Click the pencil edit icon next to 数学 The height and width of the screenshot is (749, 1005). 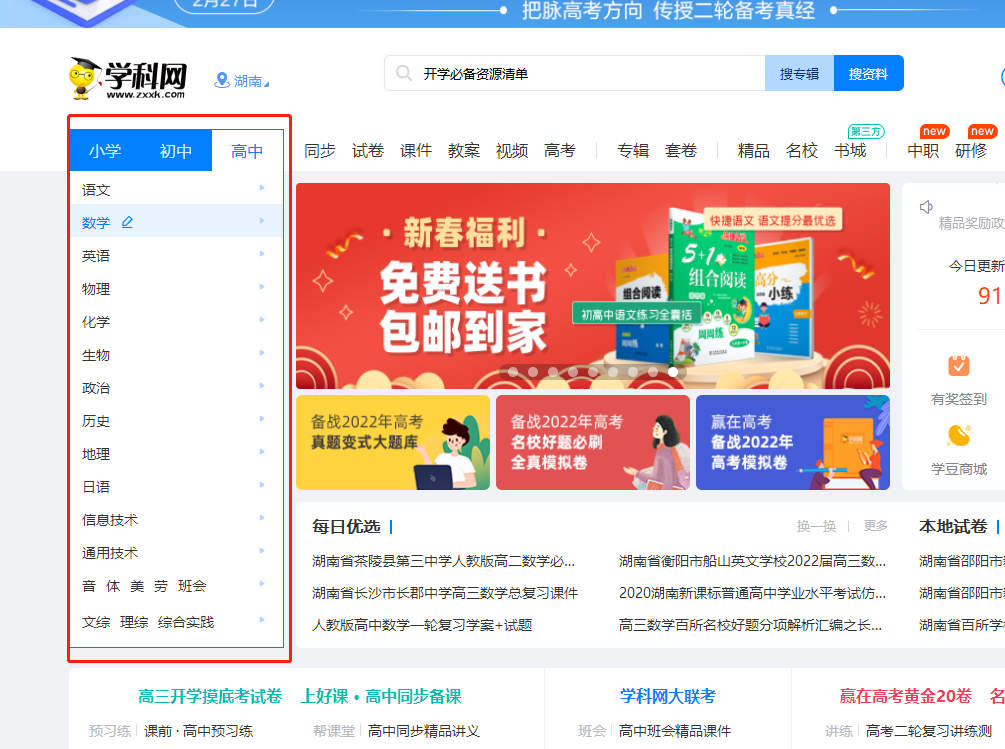[127, 222]
